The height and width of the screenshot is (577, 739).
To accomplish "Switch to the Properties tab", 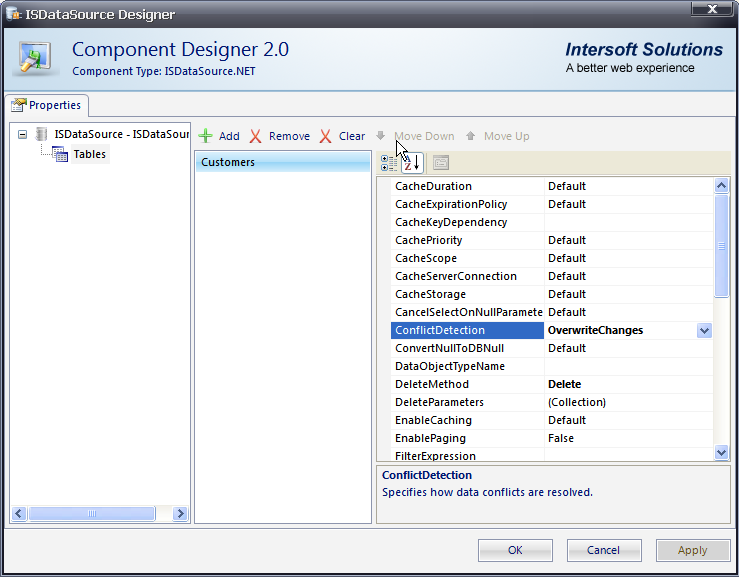I will pyautogui.click(x=48, y=105).
